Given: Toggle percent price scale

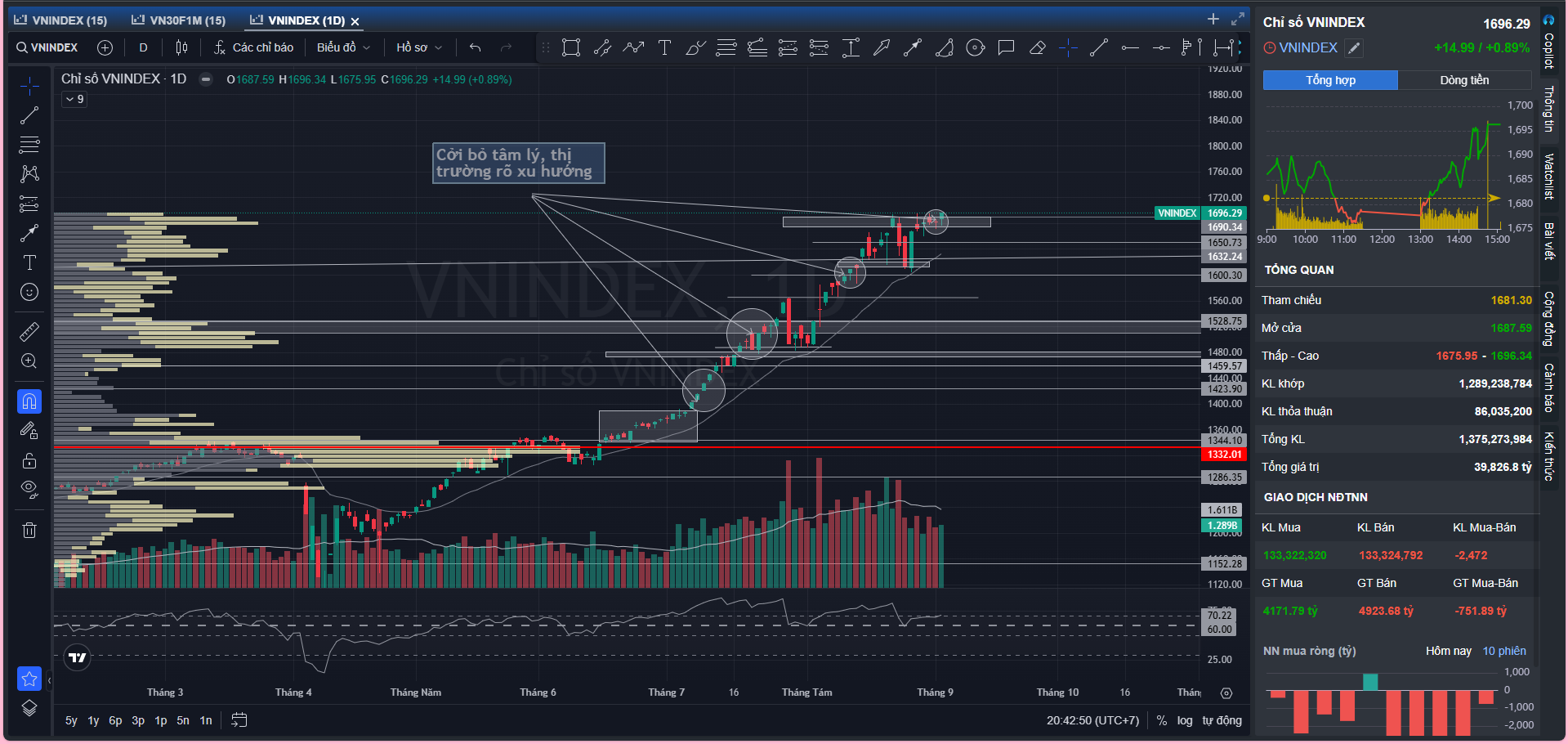Looking at the screenshot, I should [1162, 720].
